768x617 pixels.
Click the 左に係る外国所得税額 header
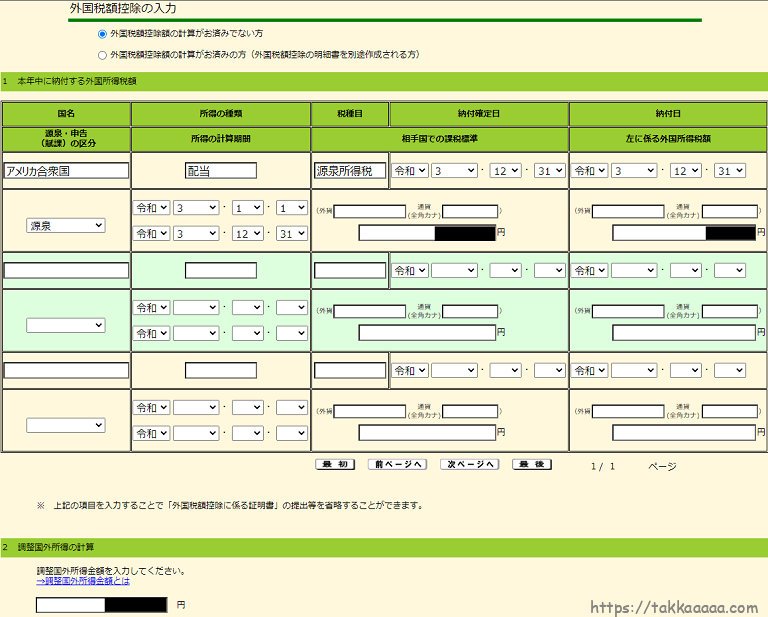[668, 139]
